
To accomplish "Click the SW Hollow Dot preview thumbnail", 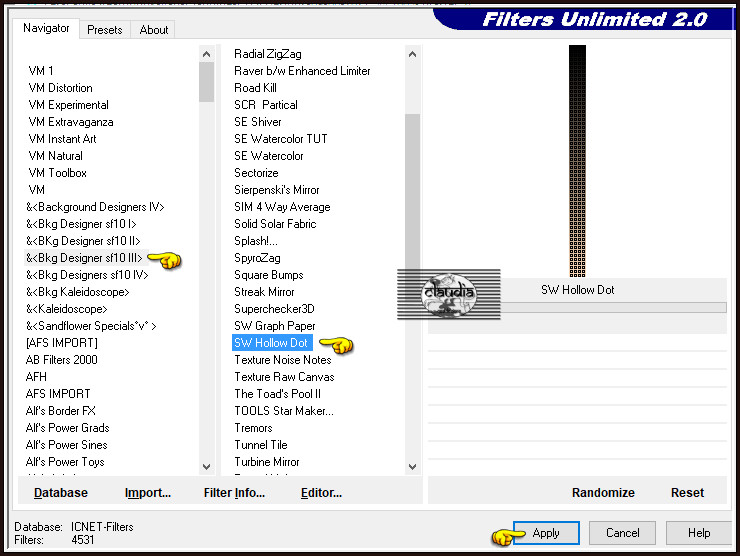I will [x=577, y=161].
